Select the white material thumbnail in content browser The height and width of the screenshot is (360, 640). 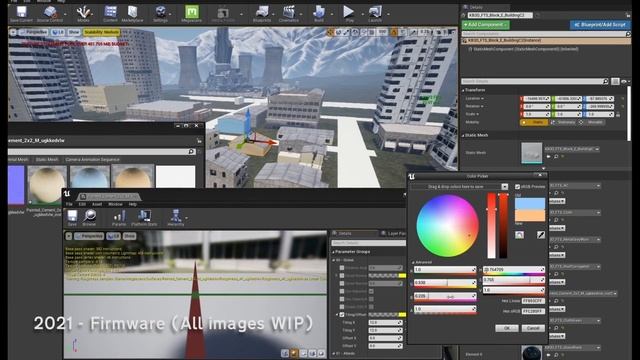[x=176, y=176]
